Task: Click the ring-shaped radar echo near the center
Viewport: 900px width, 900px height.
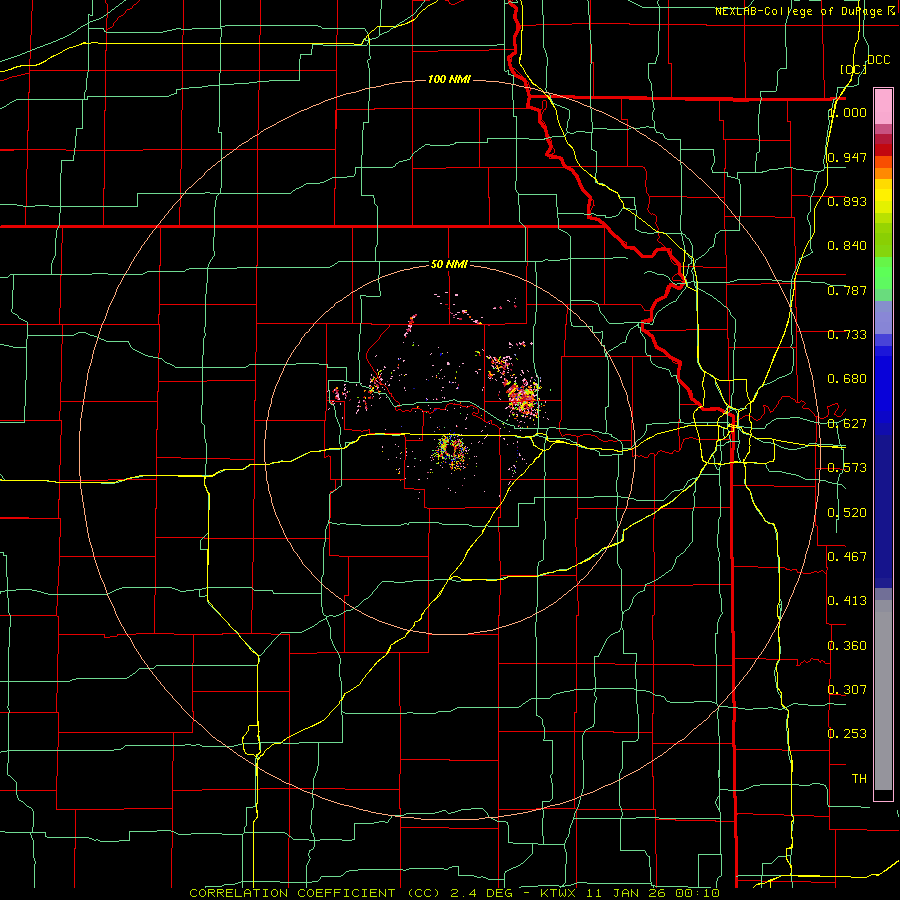Action: (451, 451)
